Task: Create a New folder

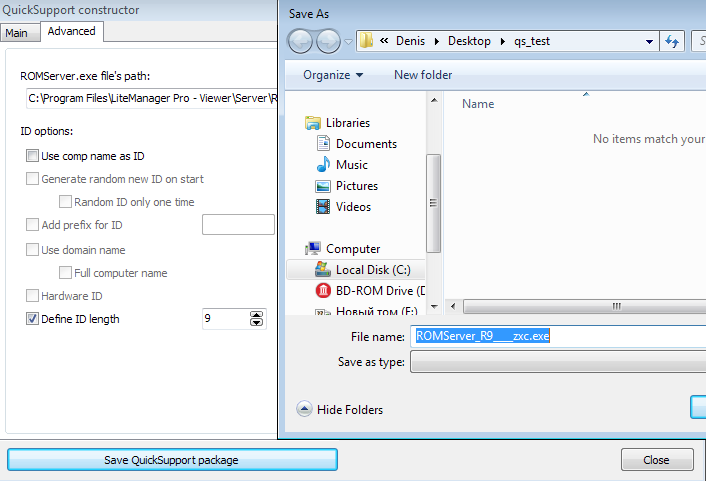Action: (x=423, y=75)
